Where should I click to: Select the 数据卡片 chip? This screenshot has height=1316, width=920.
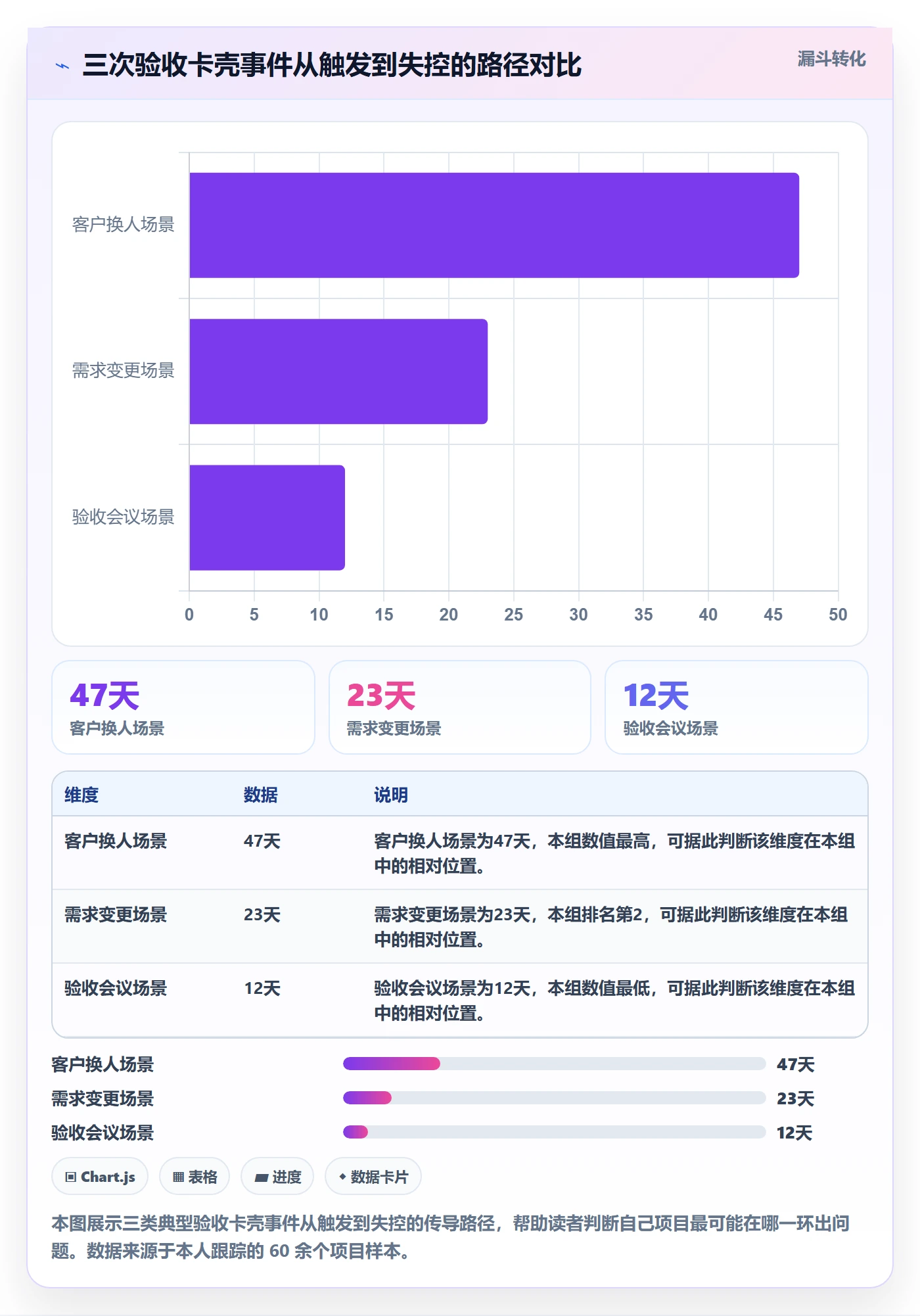(x=373, y=1177)
